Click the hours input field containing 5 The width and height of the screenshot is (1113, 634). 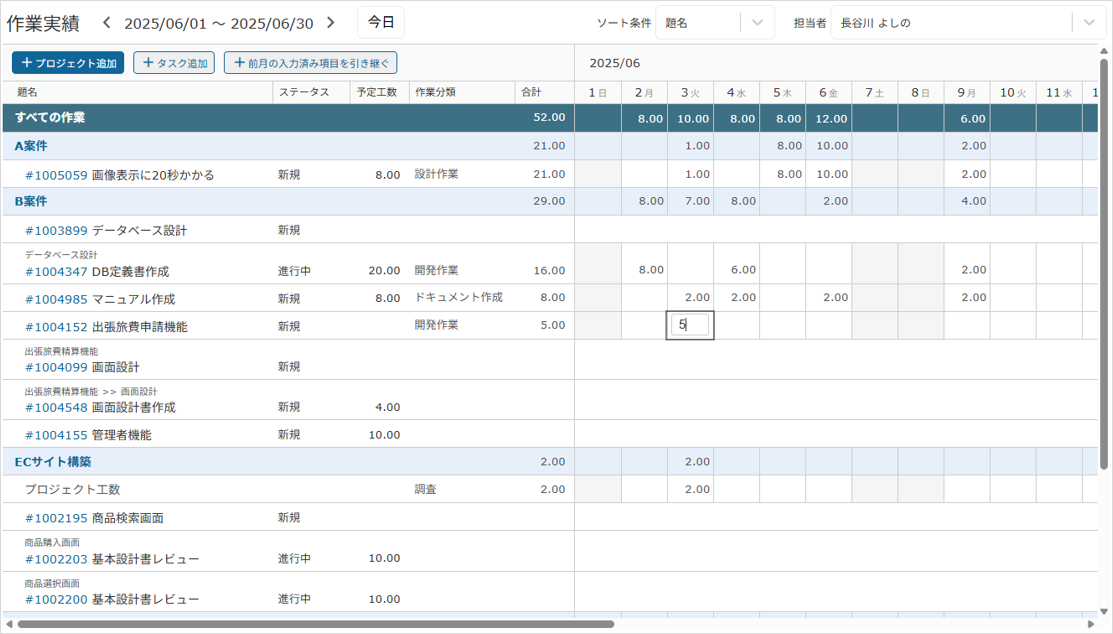click(690, 325)
